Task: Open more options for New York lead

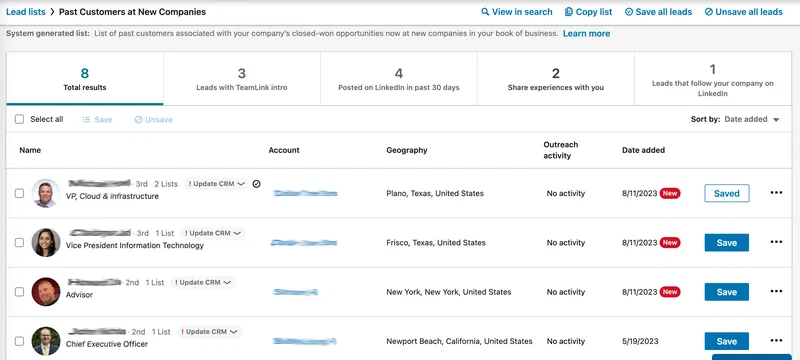Action: tap(776, 291)
